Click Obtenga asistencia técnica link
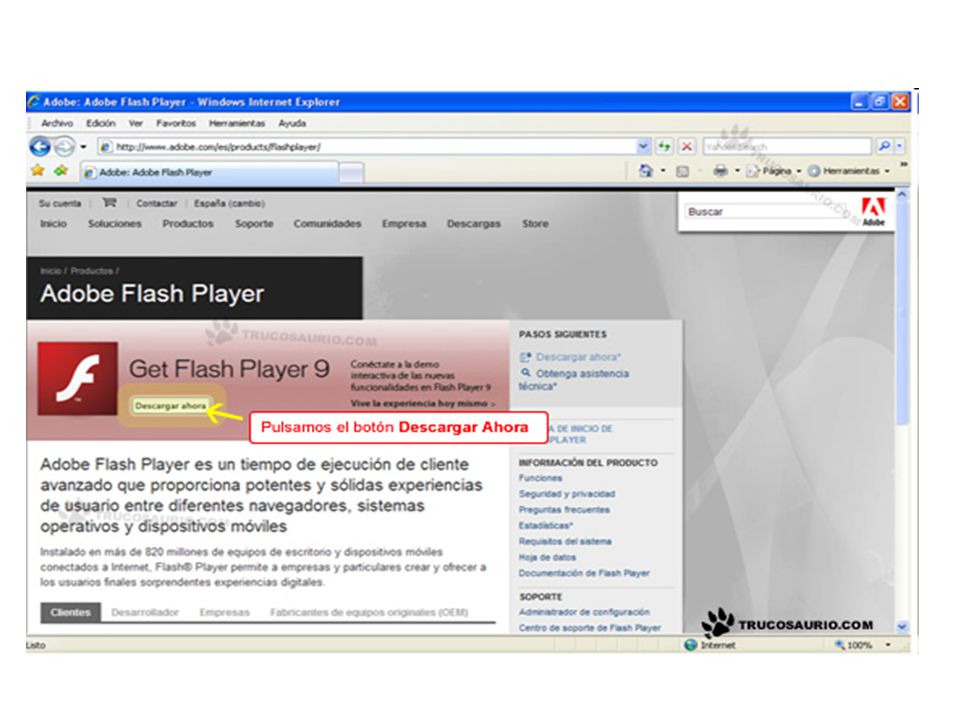 [x=574, y=380]
